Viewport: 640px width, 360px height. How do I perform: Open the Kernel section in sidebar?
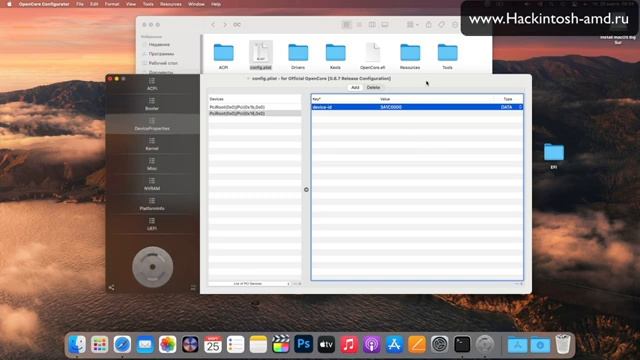[152, 144]
